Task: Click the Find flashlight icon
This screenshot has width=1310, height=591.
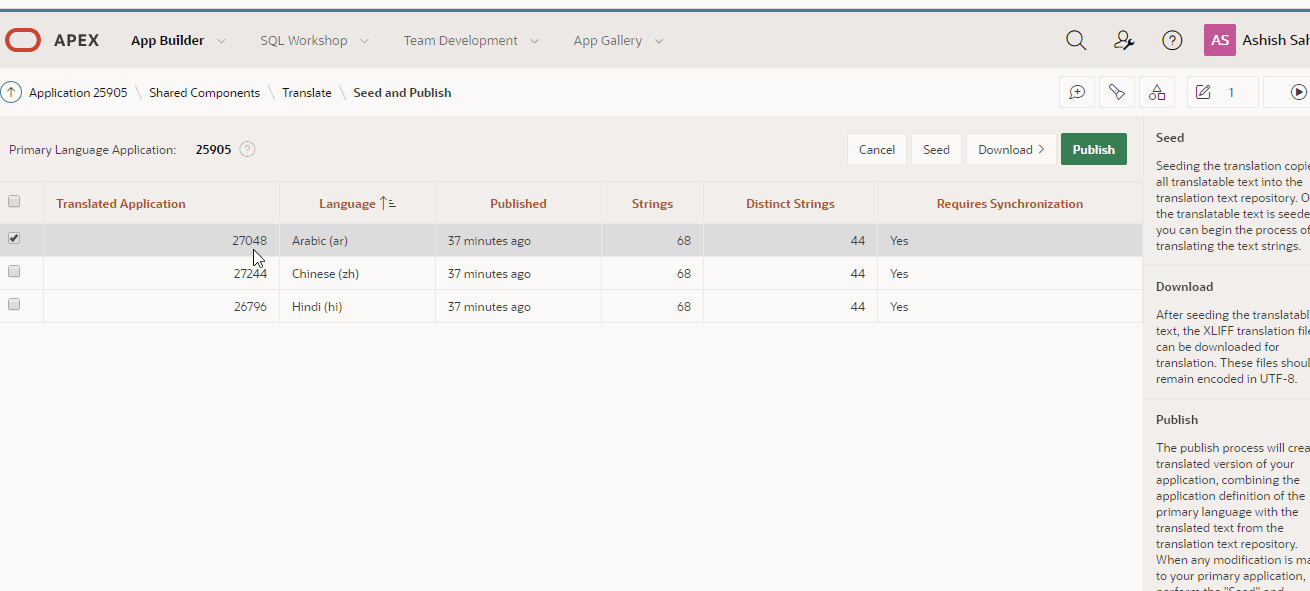Action: tap(1117, 92)
